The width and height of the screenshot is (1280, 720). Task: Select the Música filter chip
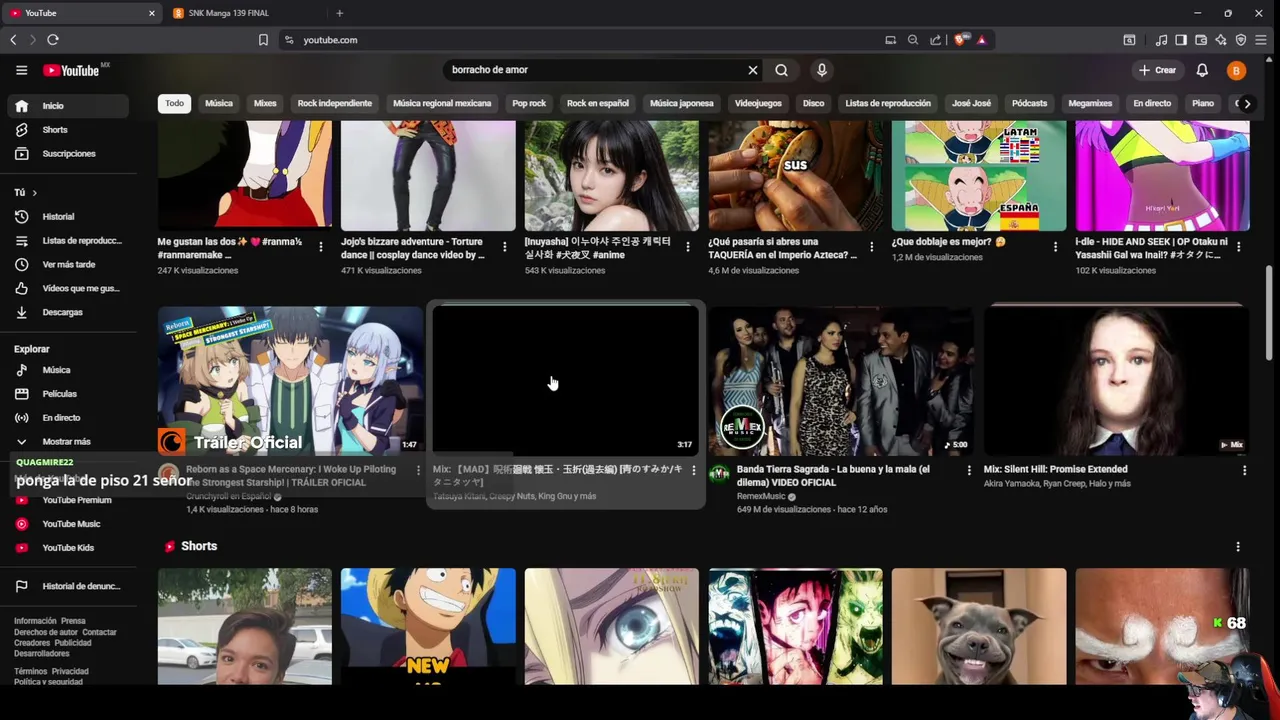point(219,103)
